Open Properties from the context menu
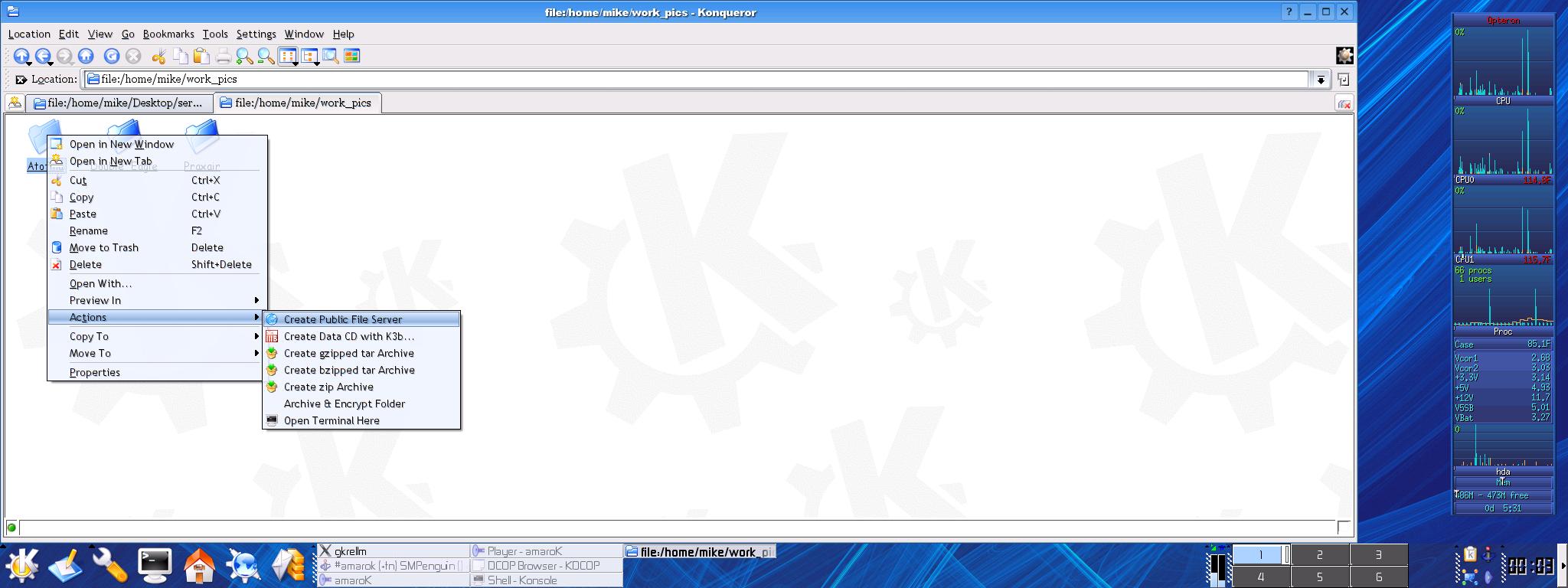Screen dimensions: 1568x588 tap(157, 372)
